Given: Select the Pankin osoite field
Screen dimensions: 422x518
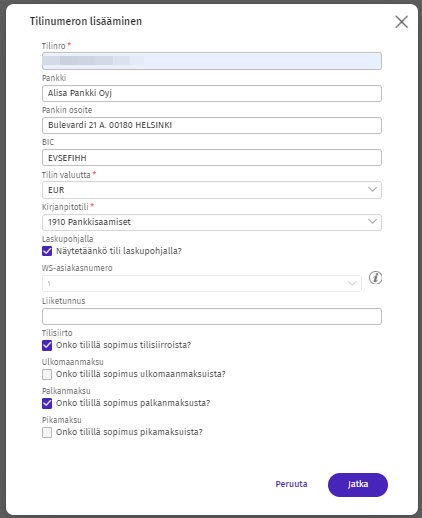Looking at the screenshot, I should coord(212,125).
